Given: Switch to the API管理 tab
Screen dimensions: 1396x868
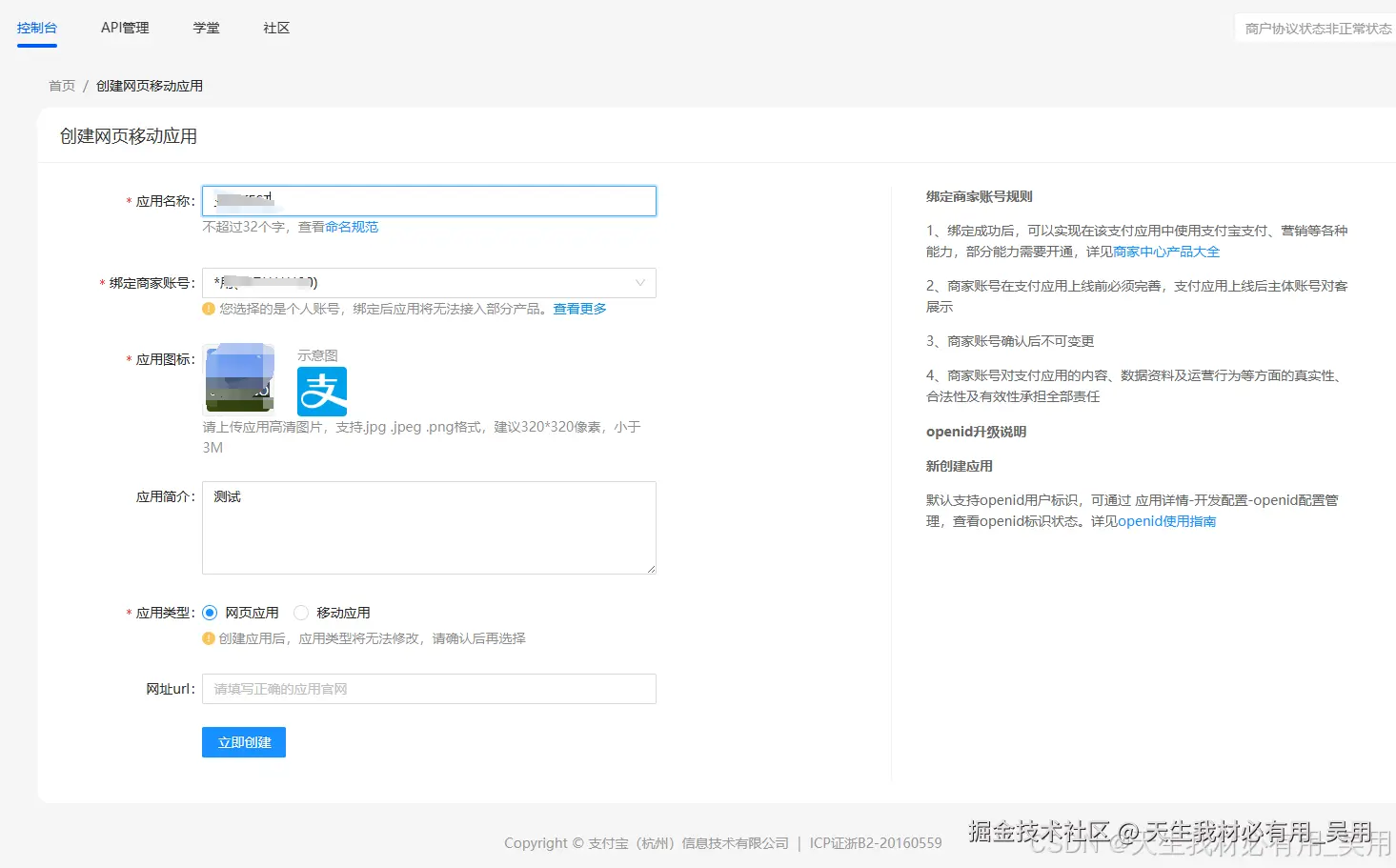Looking at the screenshot, I should 125,28.
